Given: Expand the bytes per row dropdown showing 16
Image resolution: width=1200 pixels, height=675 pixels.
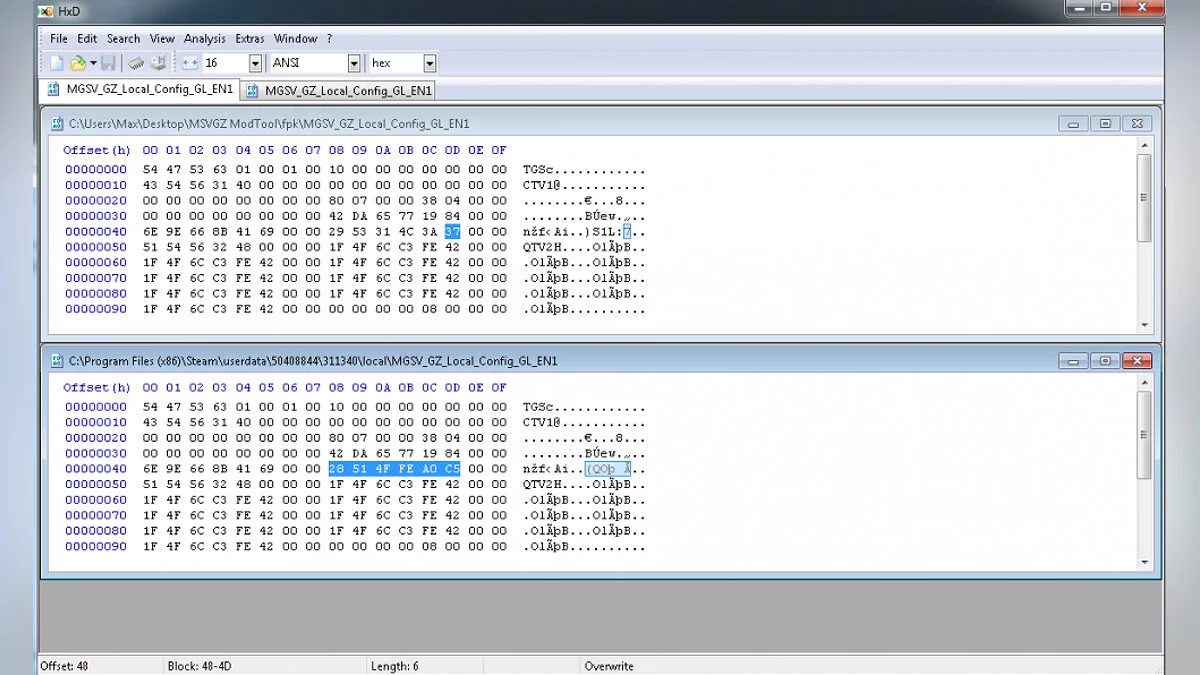Looking at the screenshot, I should (256, 63).
